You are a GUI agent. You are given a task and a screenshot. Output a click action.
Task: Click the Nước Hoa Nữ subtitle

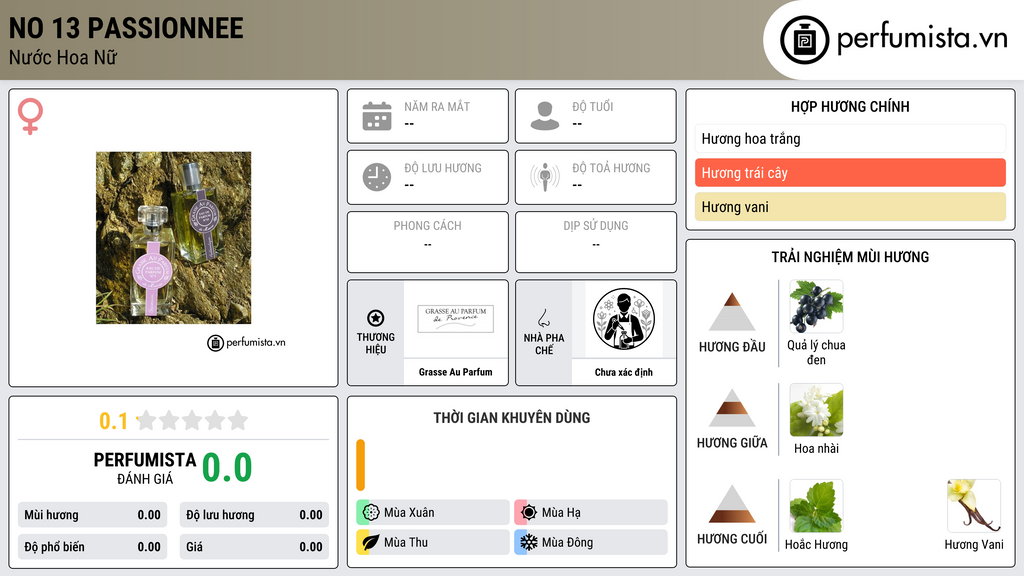point(63,58)
